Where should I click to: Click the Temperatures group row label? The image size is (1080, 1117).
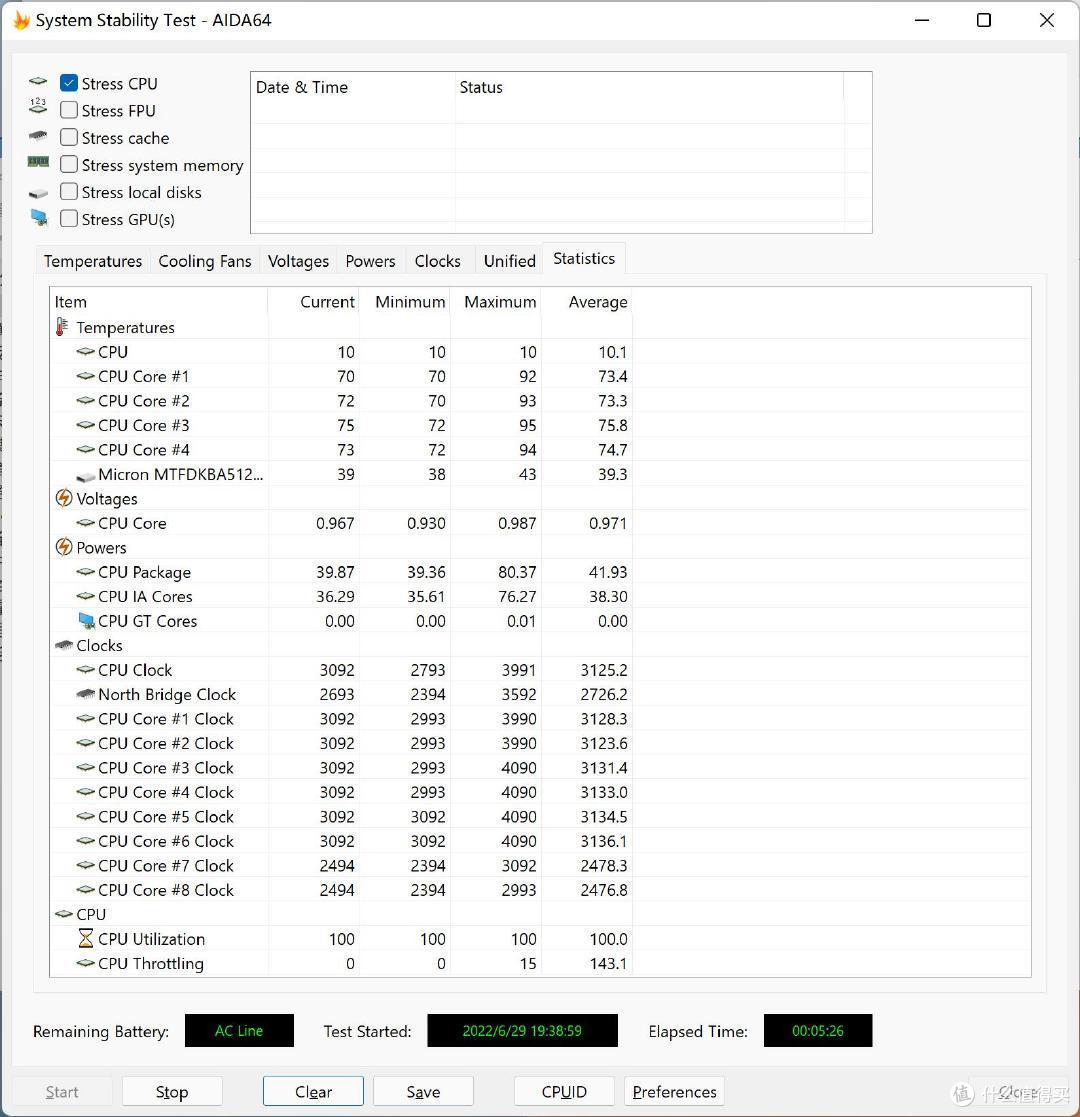[125, 327]
